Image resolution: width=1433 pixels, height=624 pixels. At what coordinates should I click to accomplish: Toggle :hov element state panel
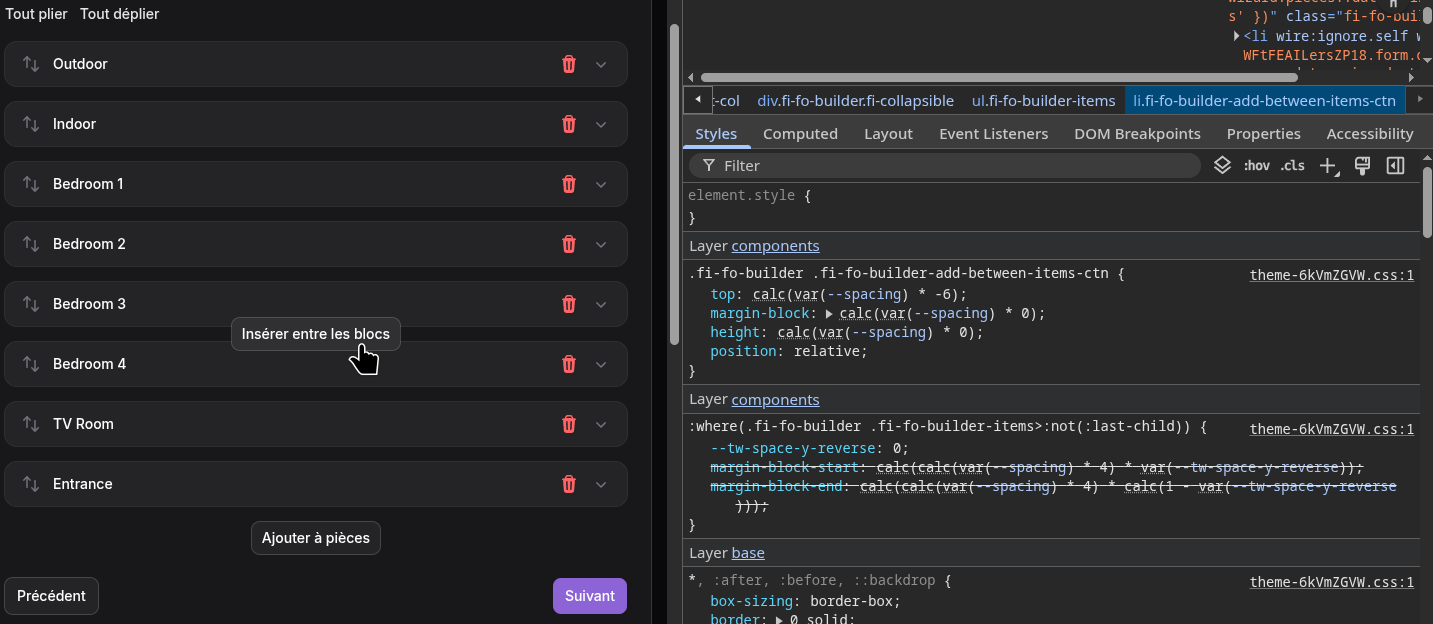[1256, 166]
